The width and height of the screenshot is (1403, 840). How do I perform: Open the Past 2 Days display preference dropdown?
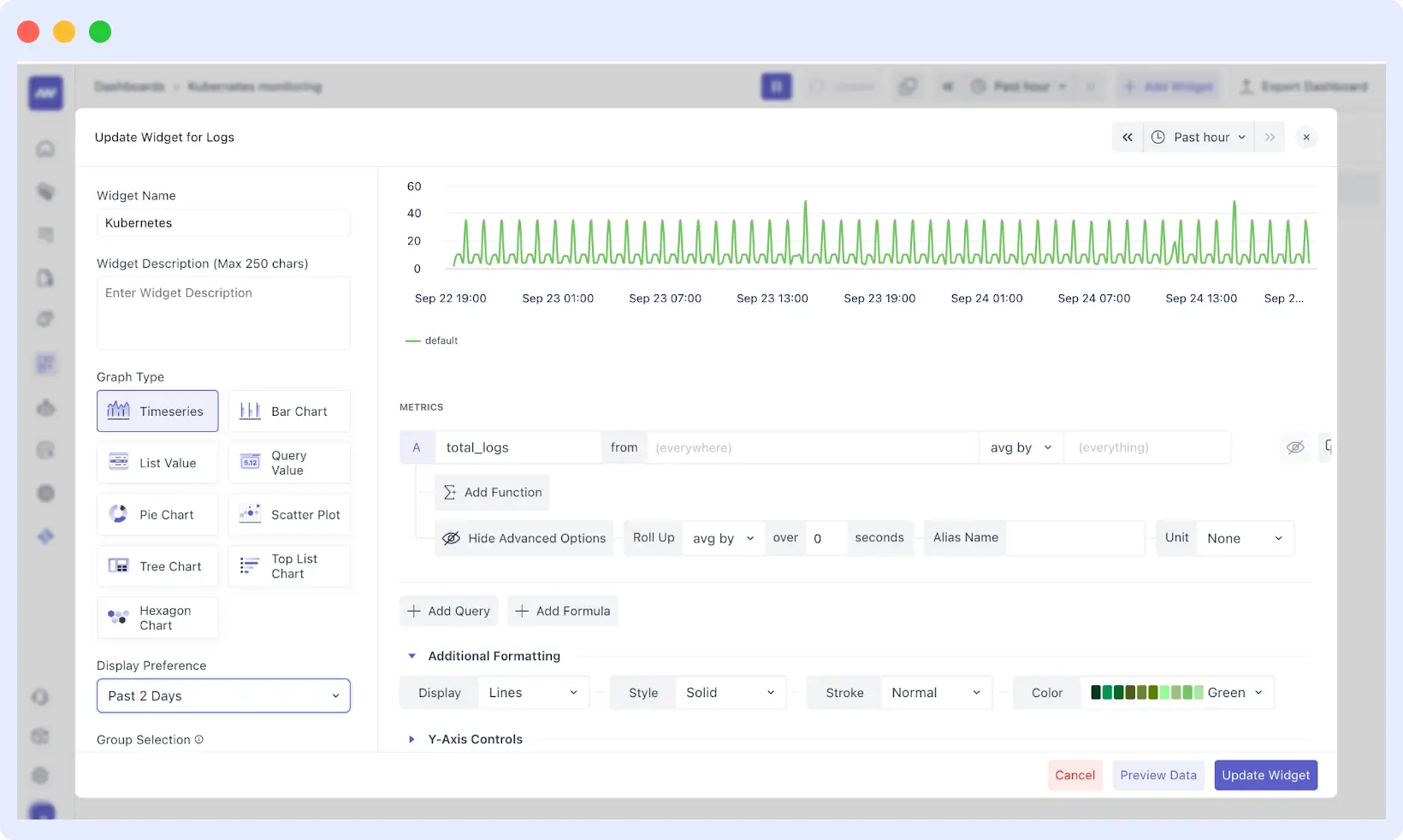tap(223, 695)
